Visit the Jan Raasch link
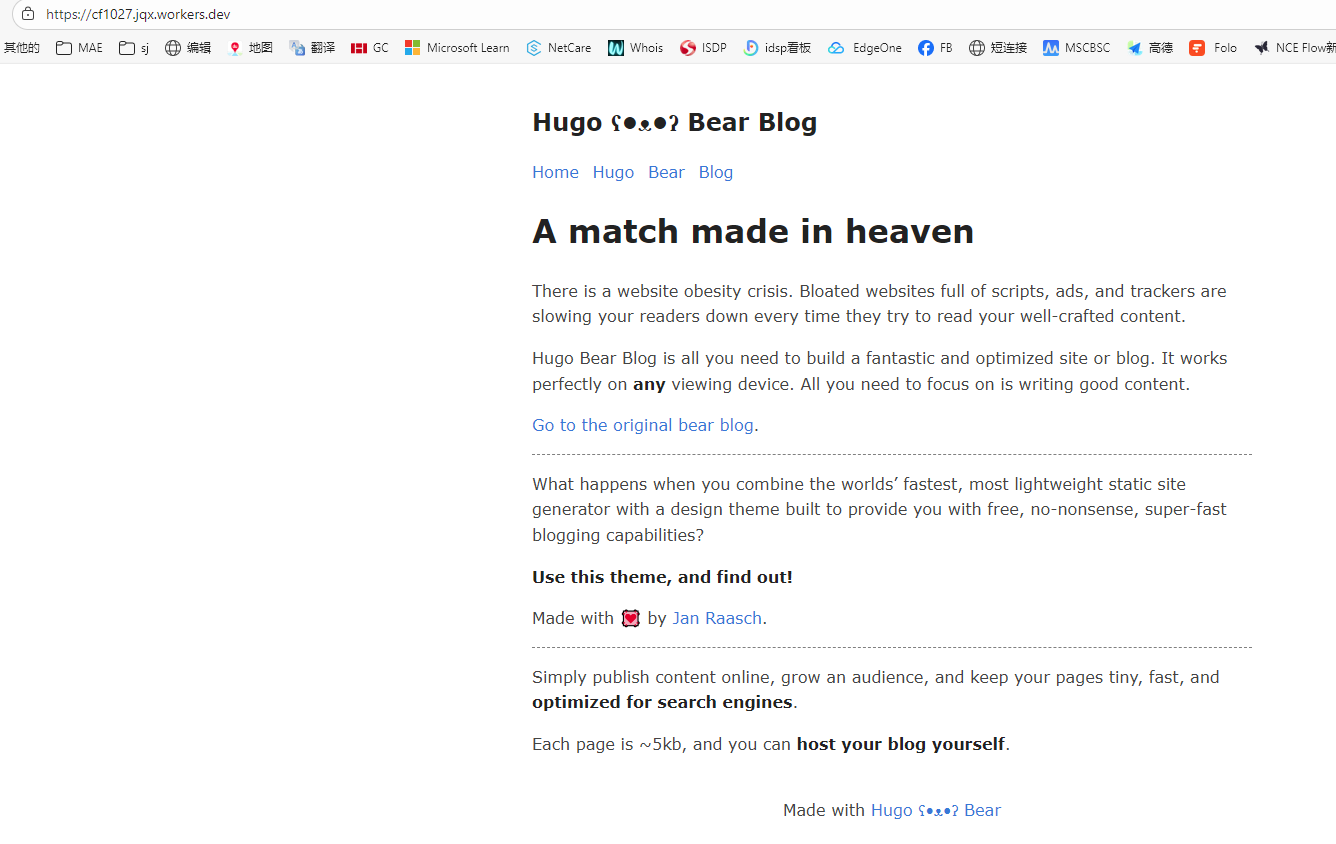 717,618
